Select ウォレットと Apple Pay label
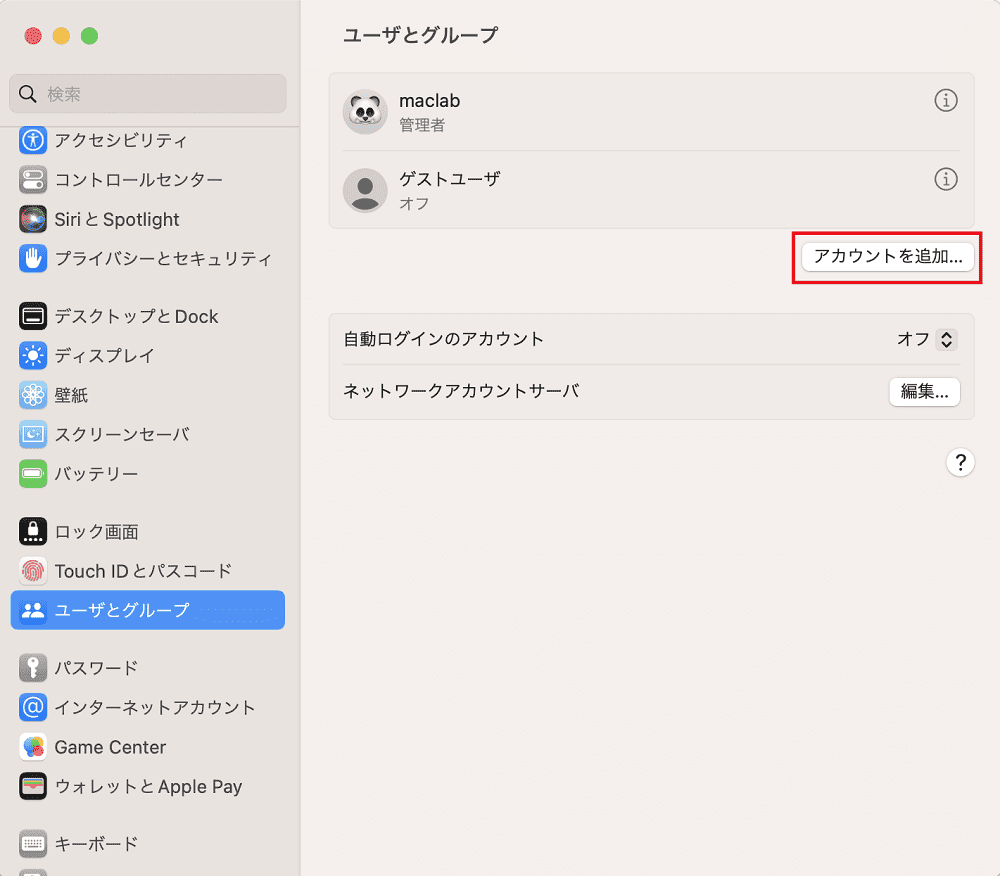 (x=149, y=786)
